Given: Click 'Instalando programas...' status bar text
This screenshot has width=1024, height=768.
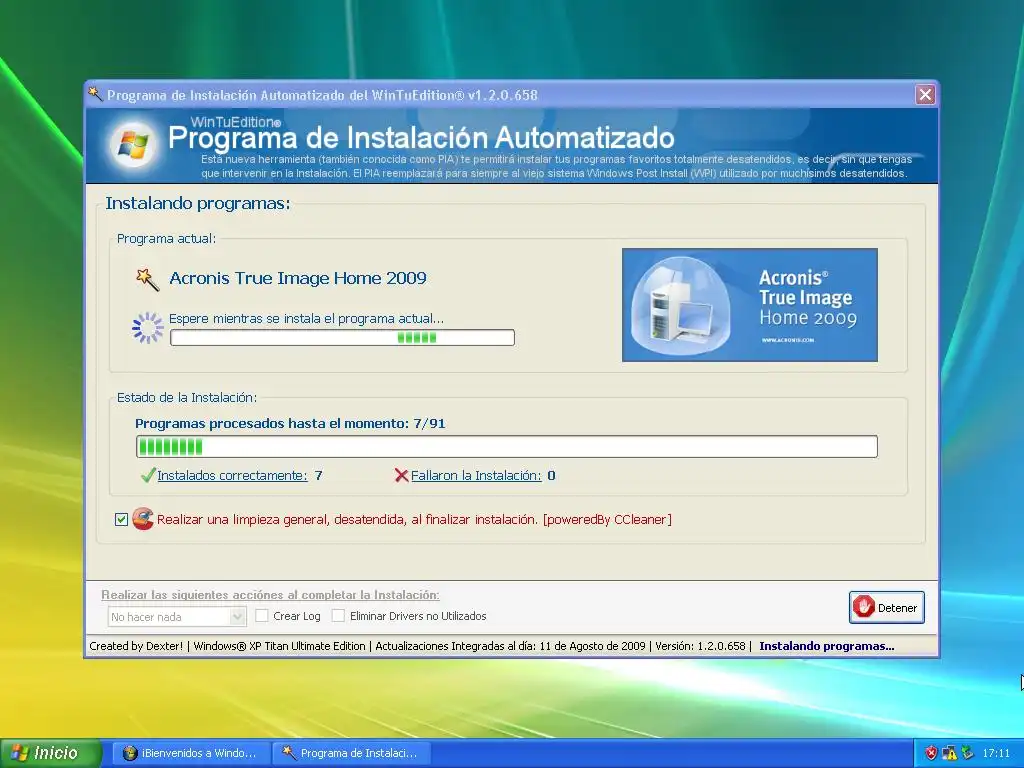Looking at the screenshot, I should coord(826,646).
